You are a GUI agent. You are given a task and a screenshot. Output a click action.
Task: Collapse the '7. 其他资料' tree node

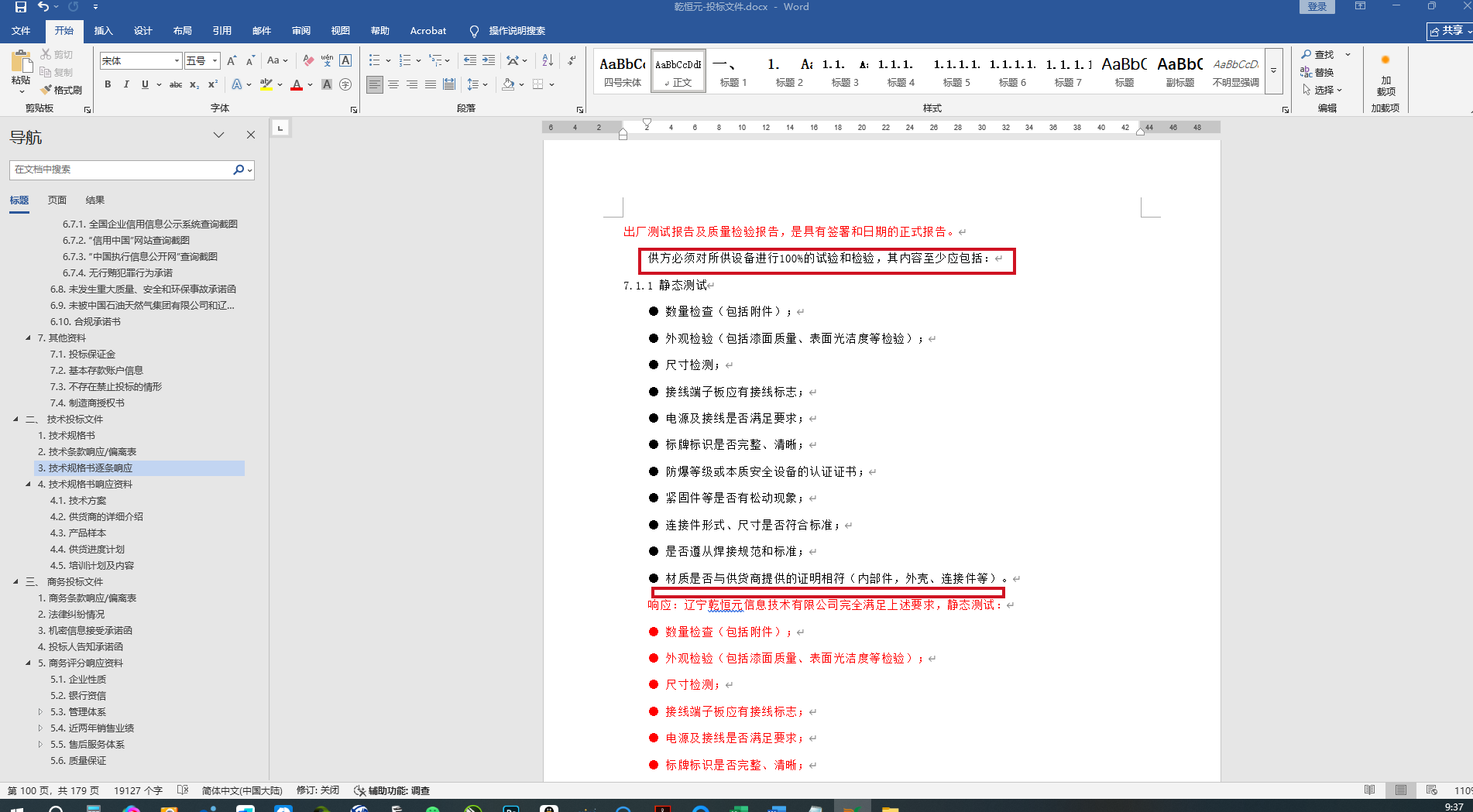(x=29, y=337)
